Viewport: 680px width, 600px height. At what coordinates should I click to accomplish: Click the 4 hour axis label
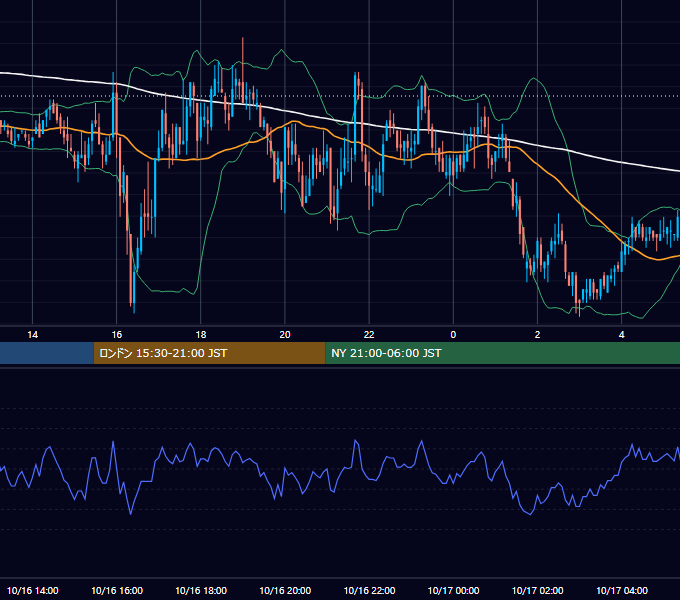[x=621, y=335]
